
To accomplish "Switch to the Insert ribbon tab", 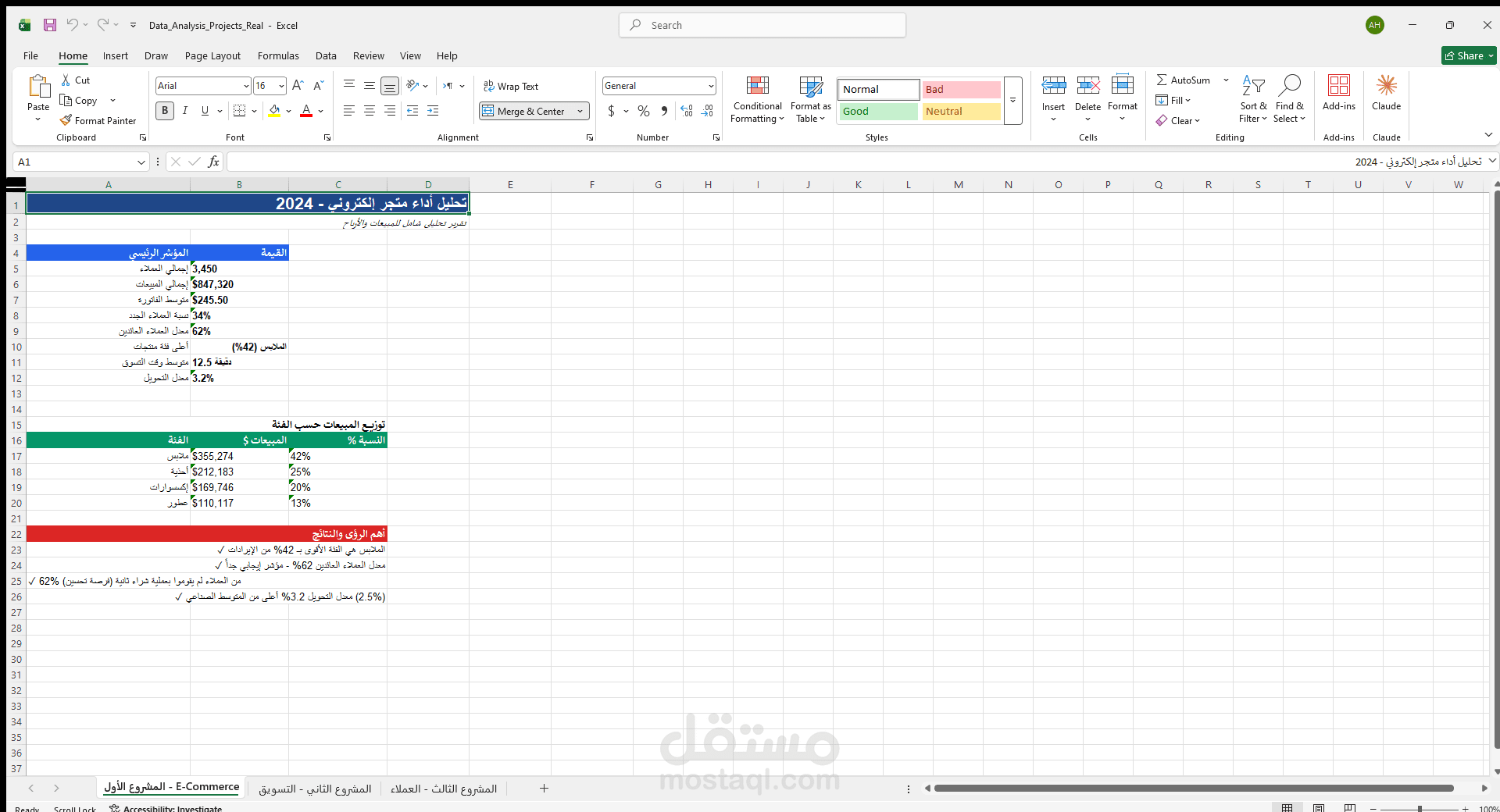I will 116,55.
